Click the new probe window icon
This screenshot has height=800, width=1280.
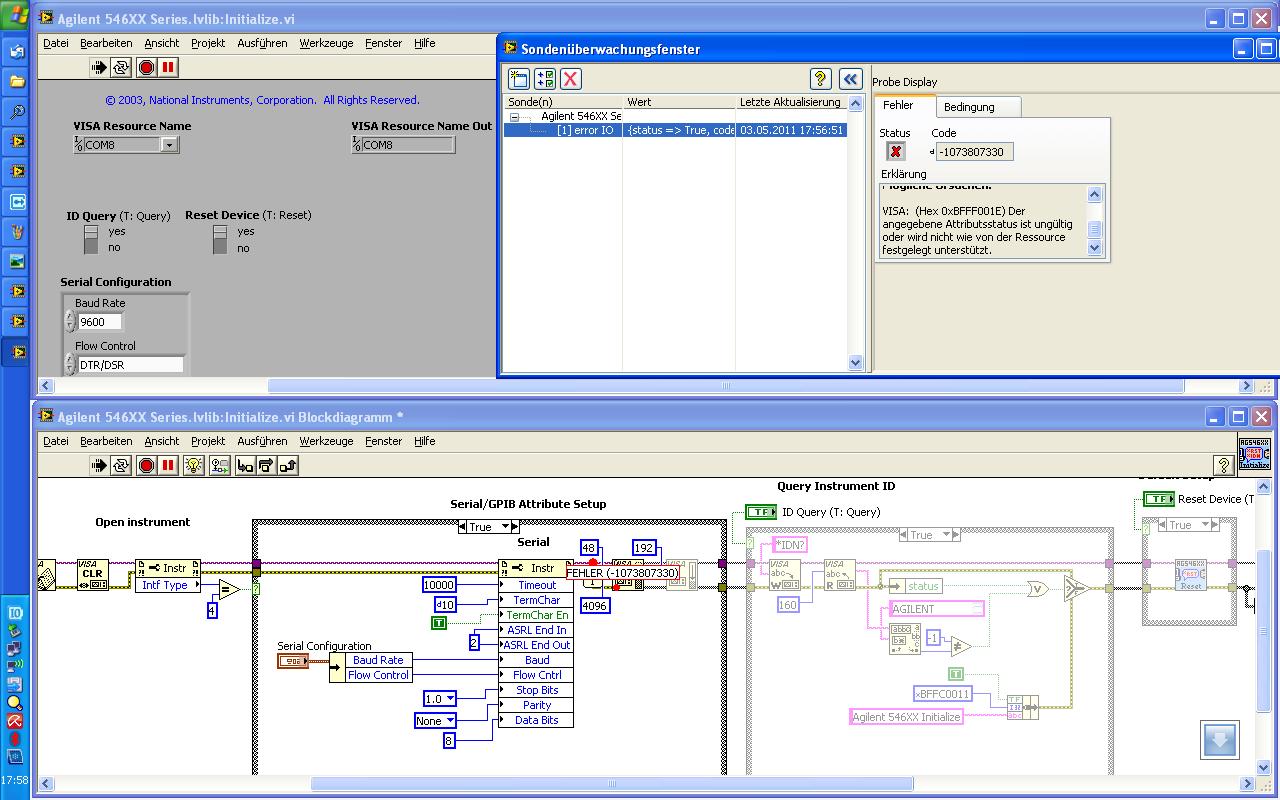(x=518, y=79)
